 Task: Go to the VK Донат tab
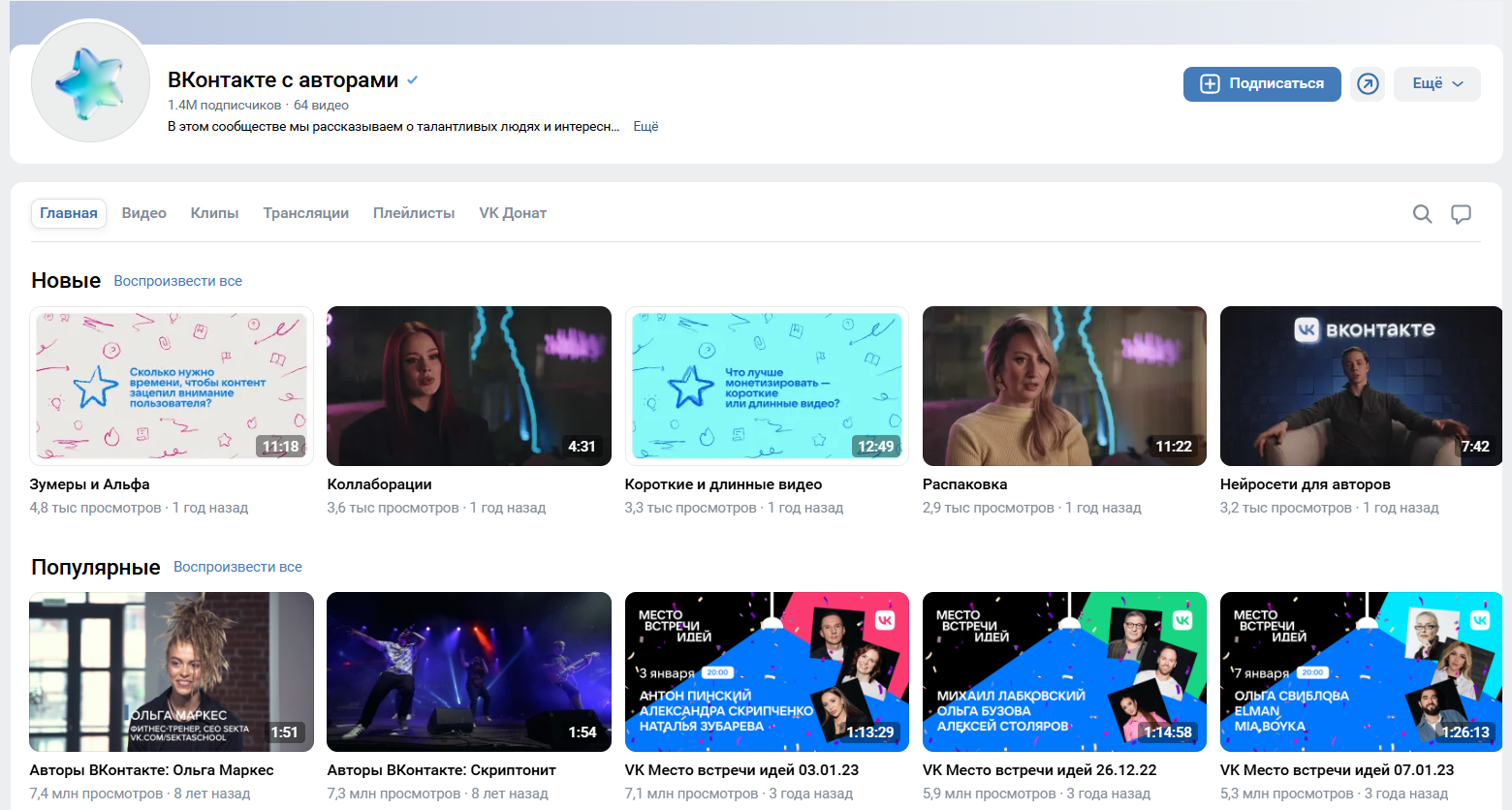pos(513,213)
